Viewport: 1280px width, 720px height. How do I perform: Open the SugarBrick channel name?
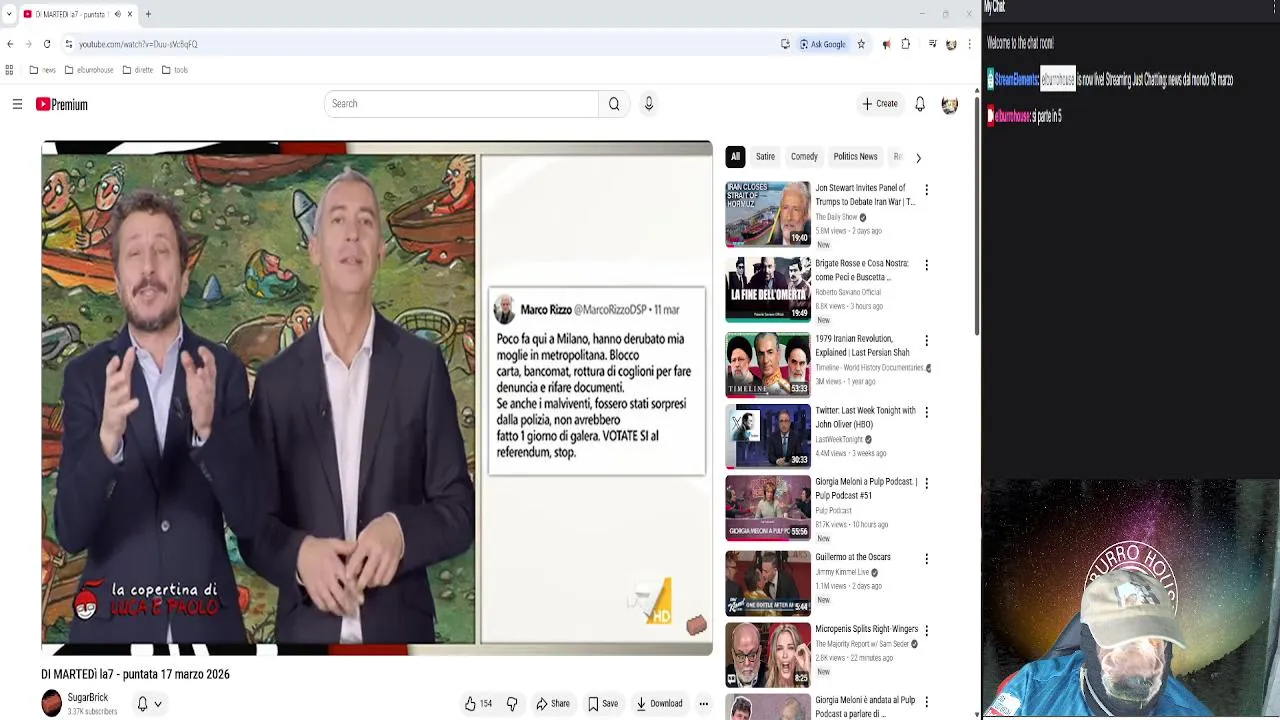[x=88, y=697]
